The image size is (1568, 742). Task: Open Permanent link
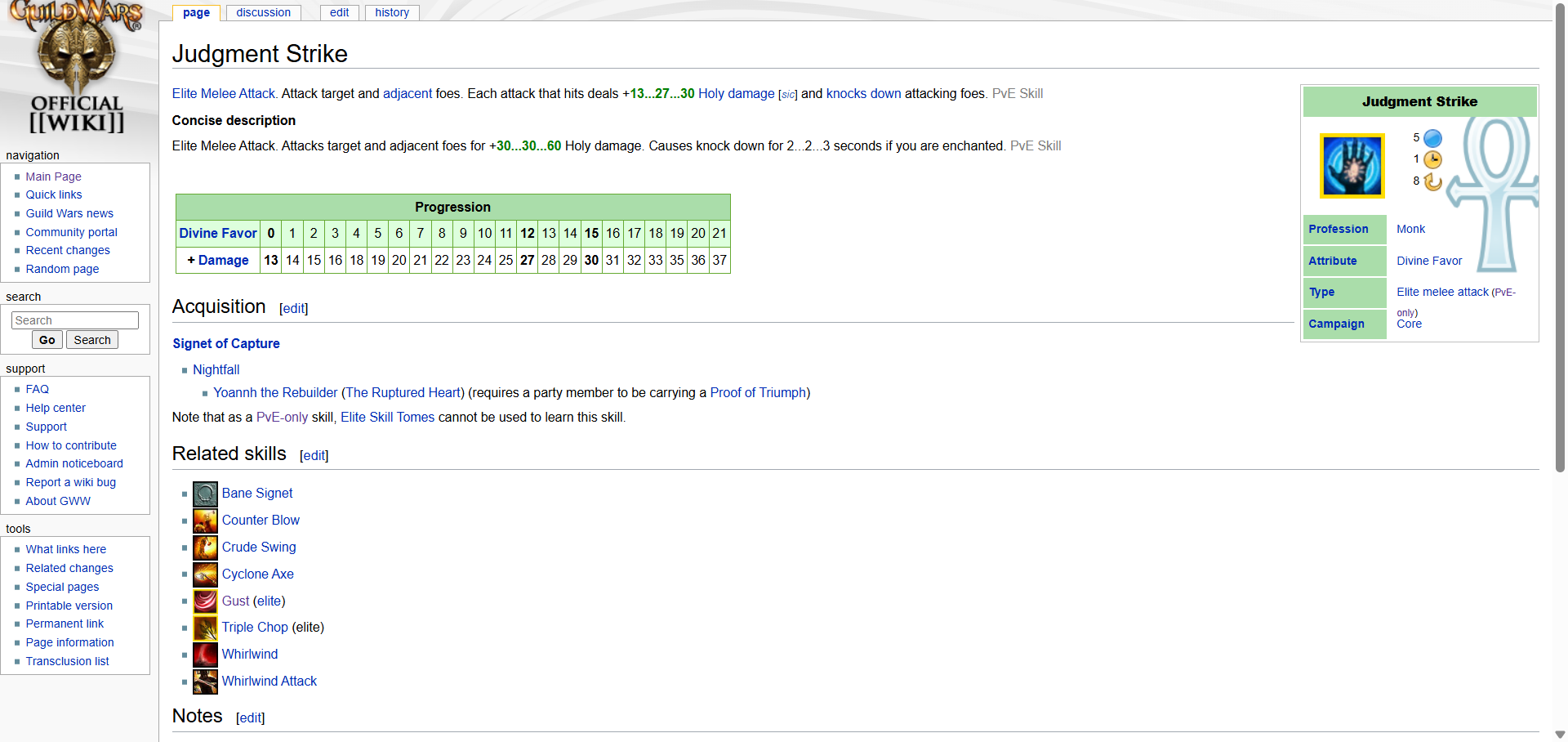65,624
